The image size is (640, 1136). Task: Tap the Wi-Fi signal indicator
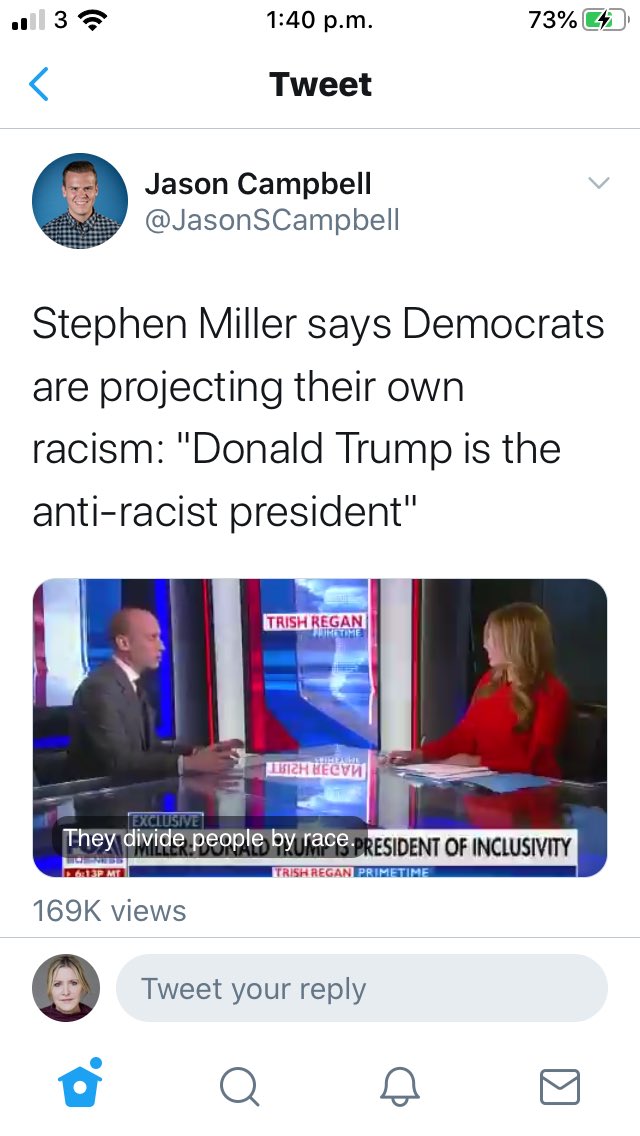point(91,21)
